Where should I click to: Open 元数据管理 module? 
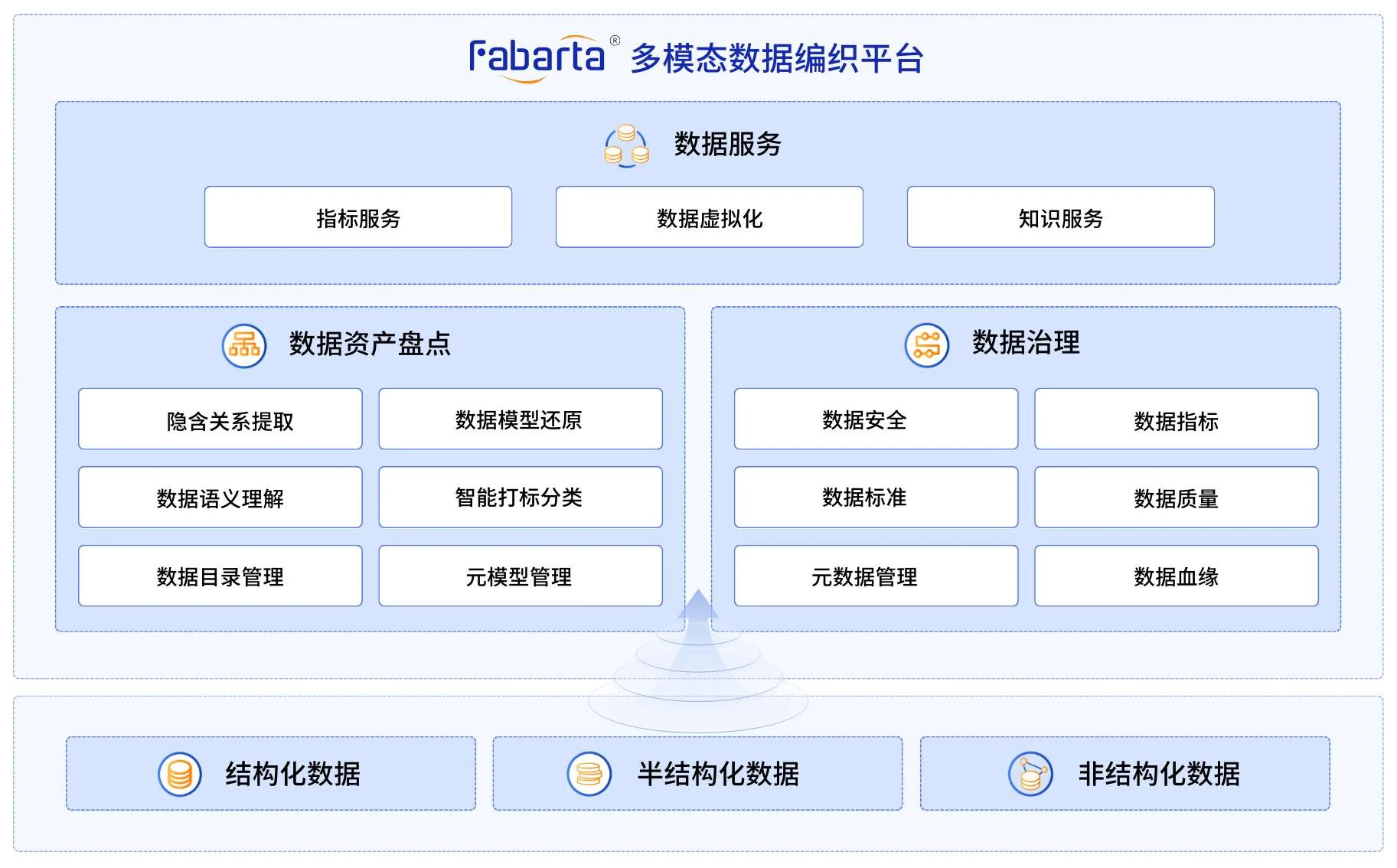[x=876, y=576]
